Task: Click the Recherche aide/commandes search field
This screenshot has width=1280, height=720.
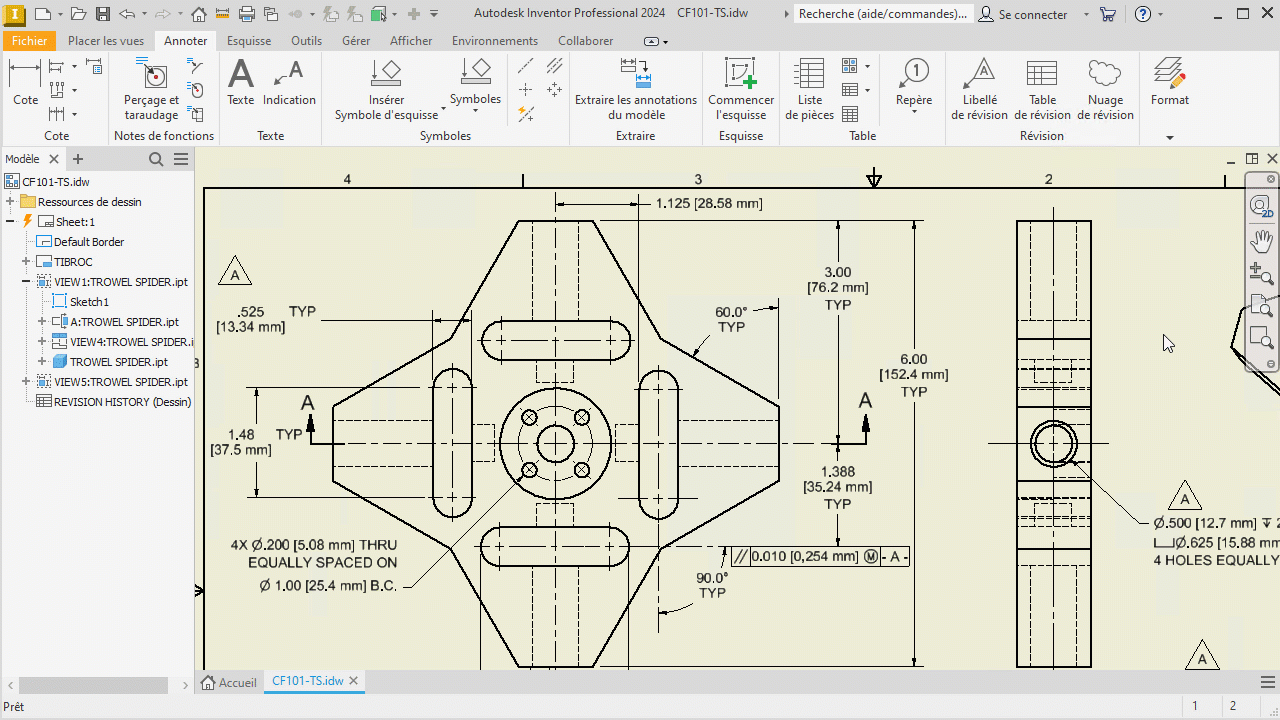Action: 882,14
